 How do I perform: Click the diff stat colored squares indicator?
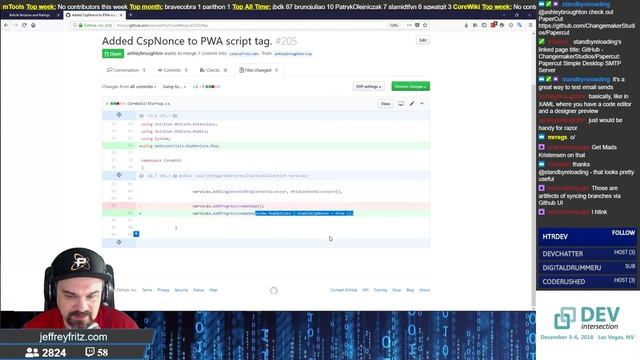point(213,87)
